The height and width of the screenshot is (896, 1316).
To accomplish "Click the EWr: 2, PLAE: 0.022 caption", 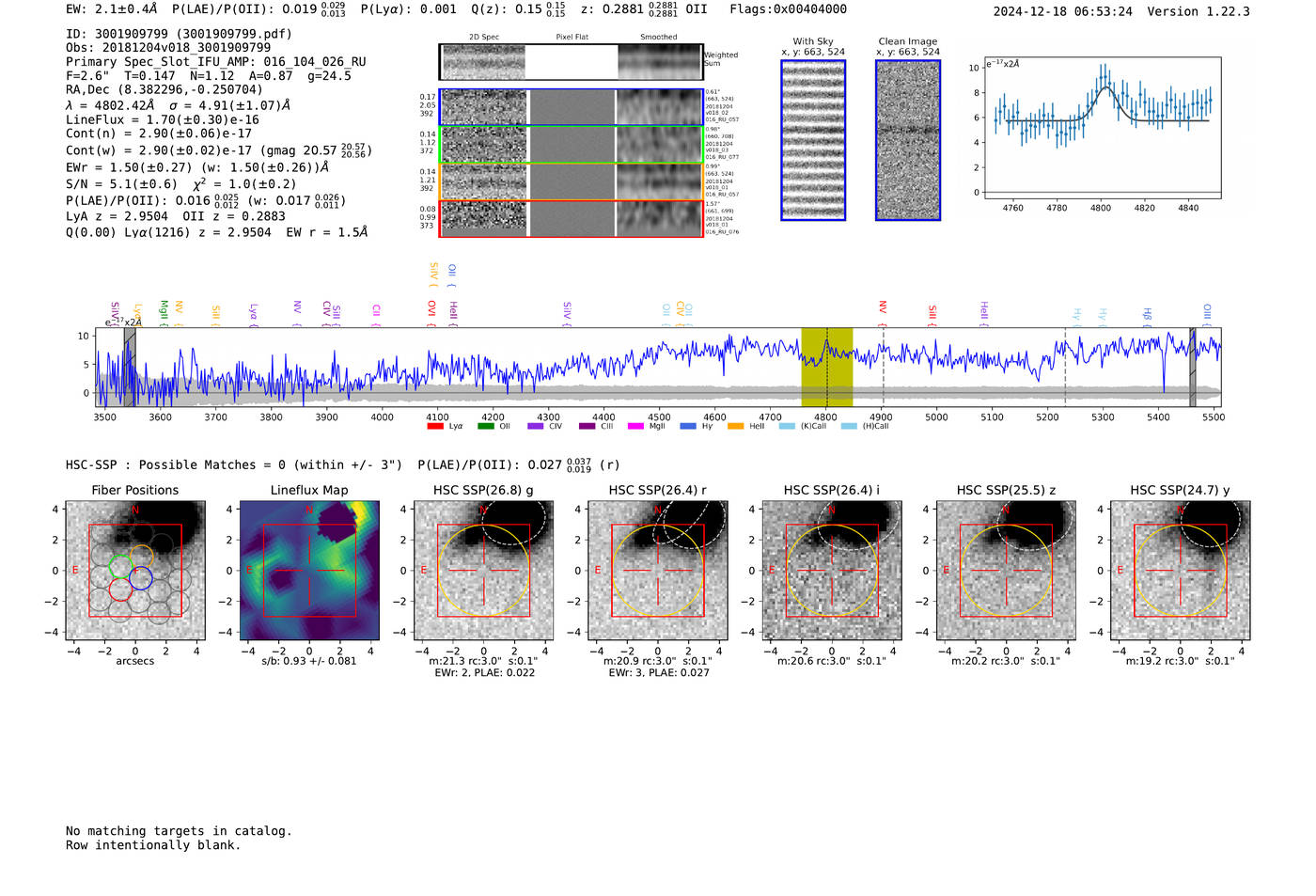I will tap(484, 673).
